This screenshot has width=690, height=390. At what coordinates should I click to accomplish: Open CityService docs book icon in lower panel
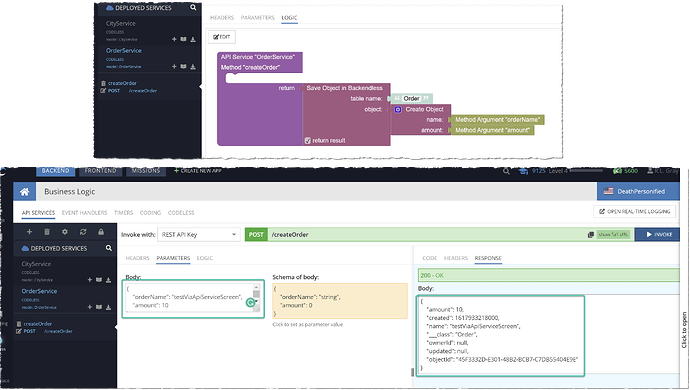pyautogui.click(x=99, y=280)
